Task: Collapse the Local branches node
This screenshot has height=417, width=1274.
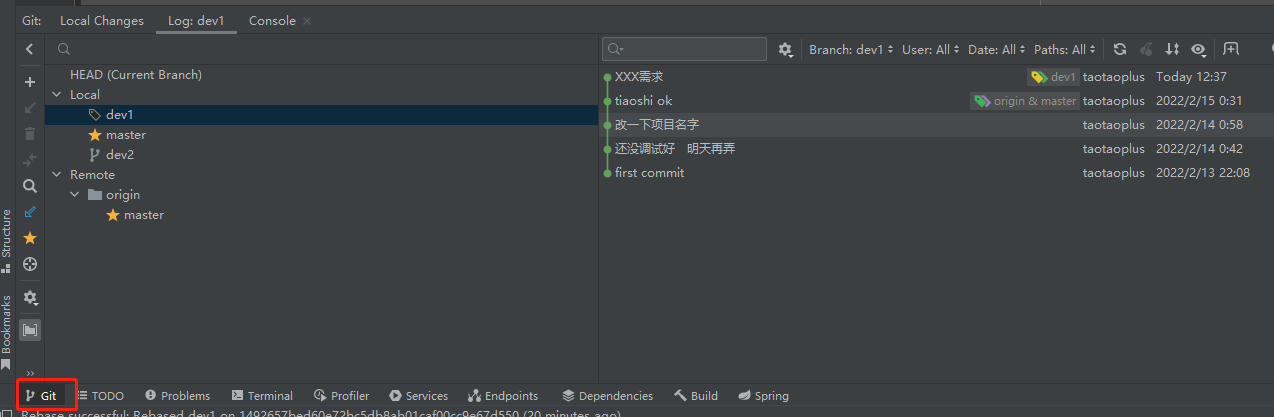Action: point(57,95)
